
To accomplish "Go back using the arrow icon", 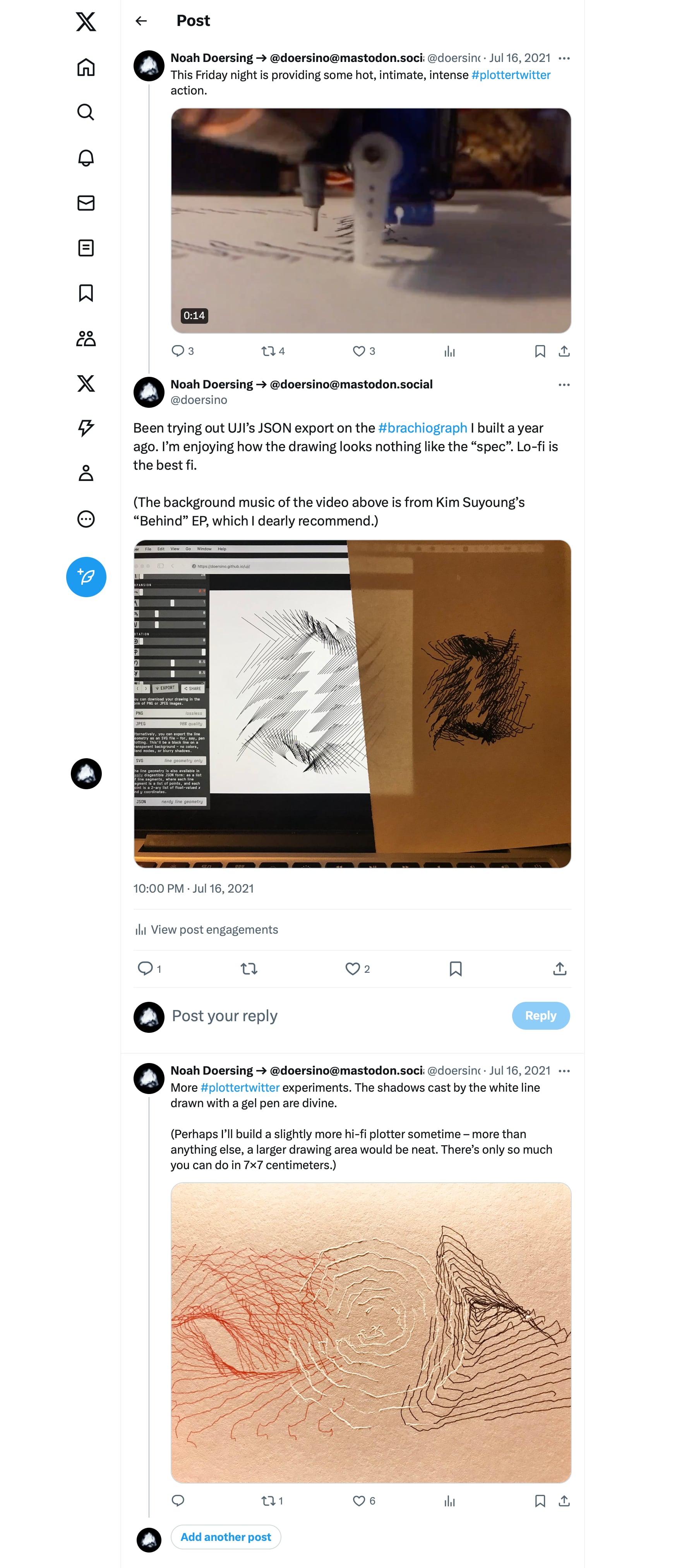I will [141, 21].
